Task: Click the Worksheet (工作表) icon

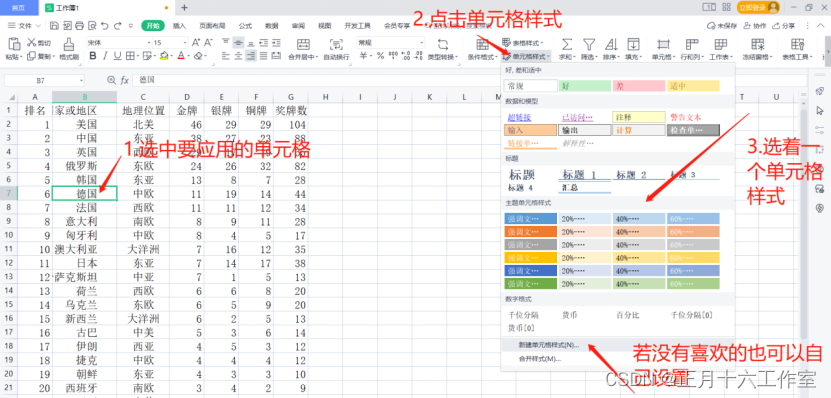Action: click(720, 44)
